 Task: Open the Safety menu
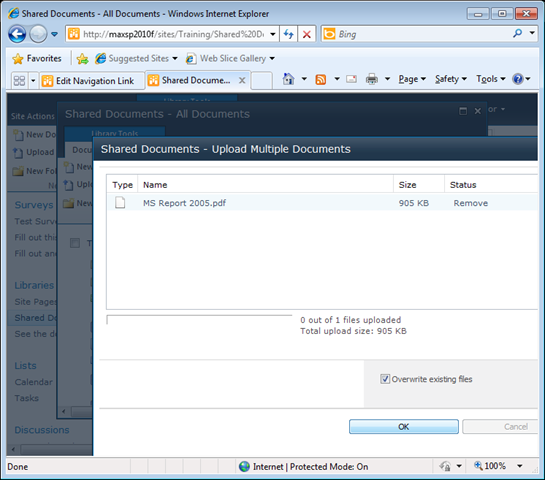coord(450,79)
